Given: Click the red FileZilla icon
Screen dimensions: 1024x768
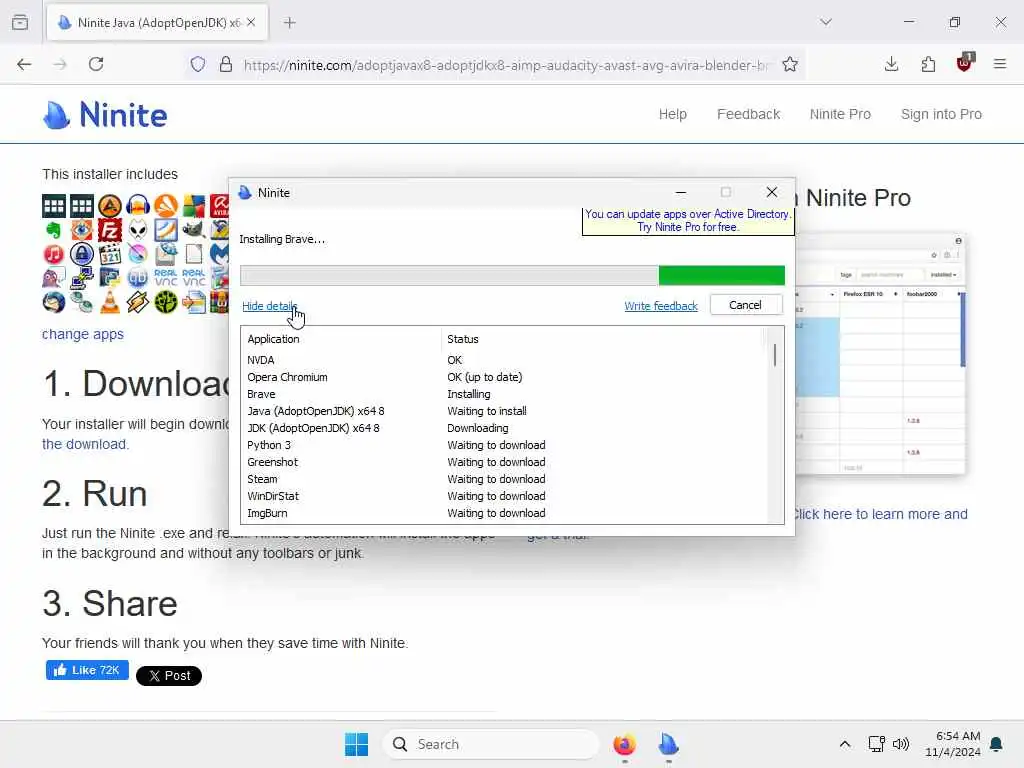Looking at the screenshot, I should click(110, 230).
